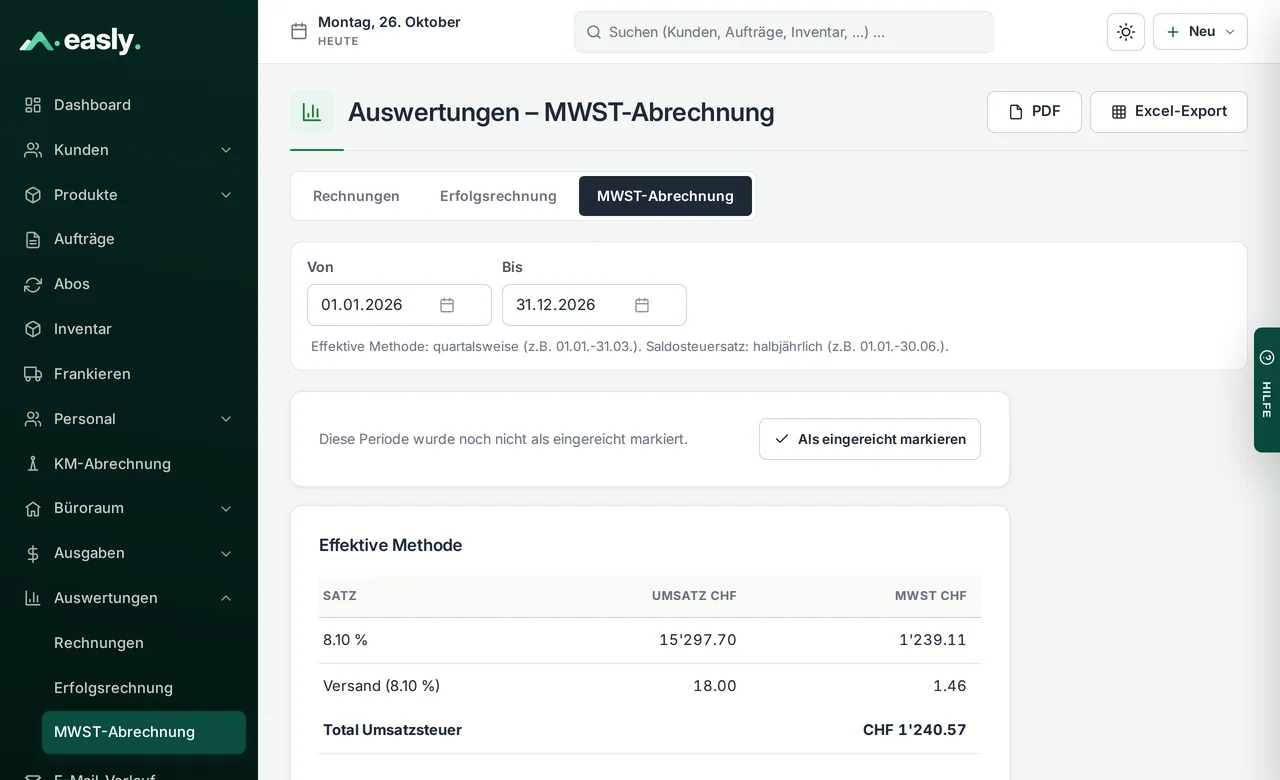Expand the Ausgaben submenu chevron
This screenshot has width=1280, height=780.
[226, 553]
